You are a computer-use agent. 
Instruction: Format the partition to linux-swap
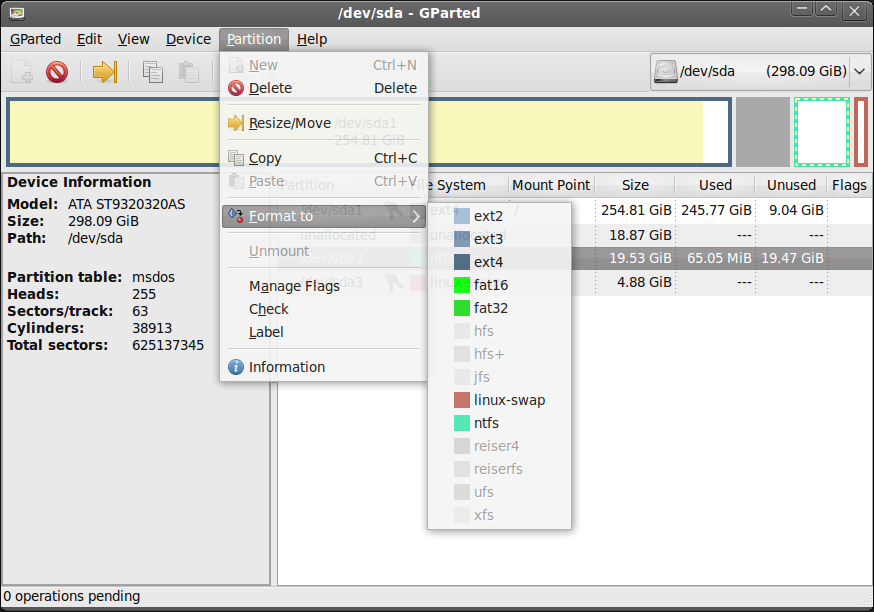point(499,400)
